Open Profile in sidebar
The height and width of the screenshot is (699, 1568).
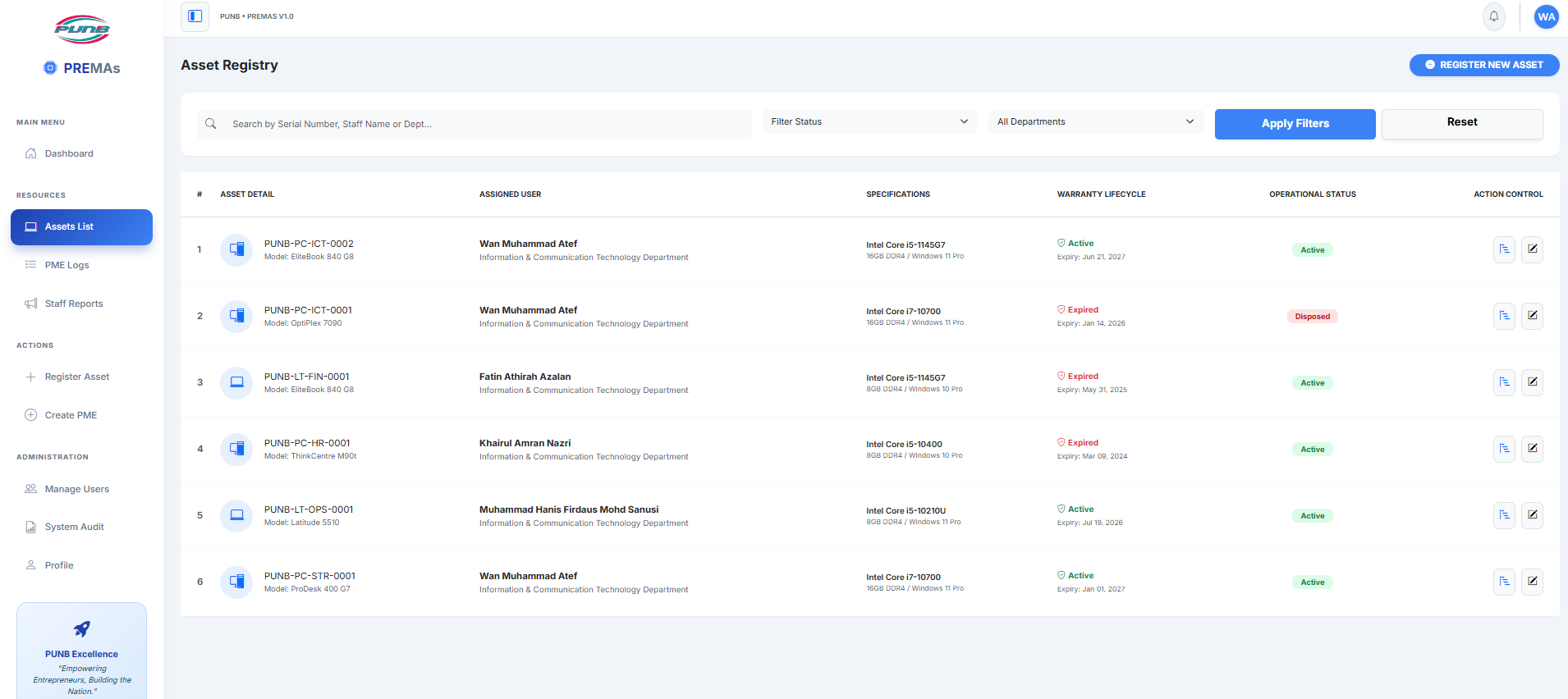pos(81,565)
